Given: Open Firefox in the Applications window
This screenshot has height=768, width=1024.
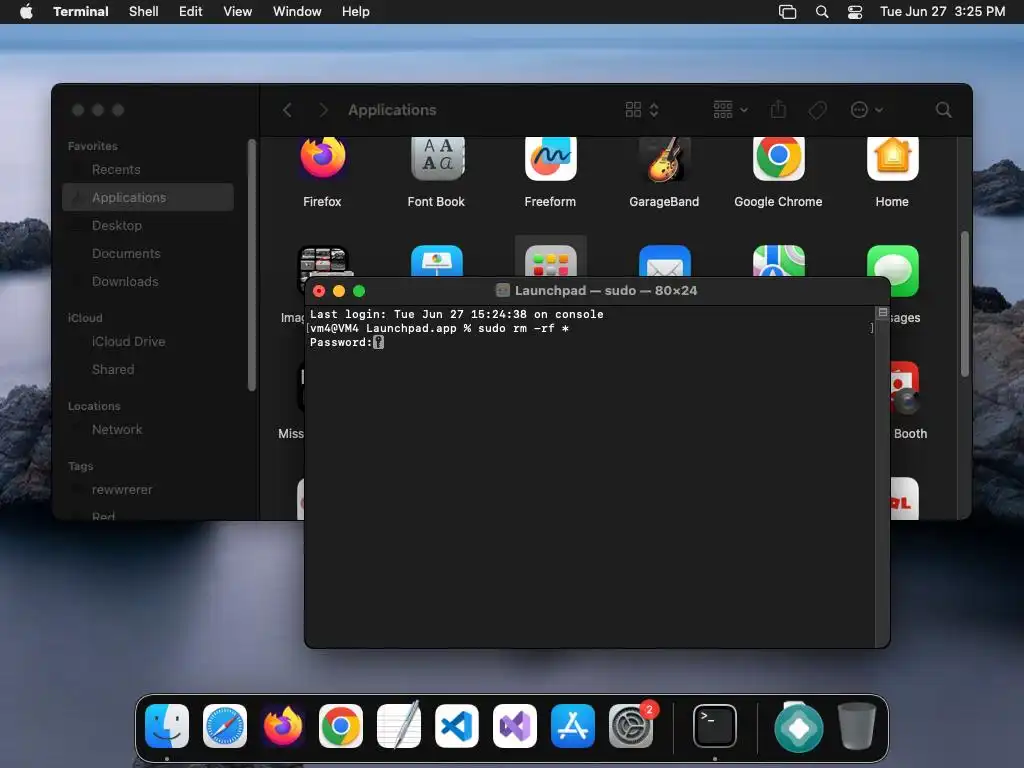Looking at the screenshot, I should click(x=323, y=158).
